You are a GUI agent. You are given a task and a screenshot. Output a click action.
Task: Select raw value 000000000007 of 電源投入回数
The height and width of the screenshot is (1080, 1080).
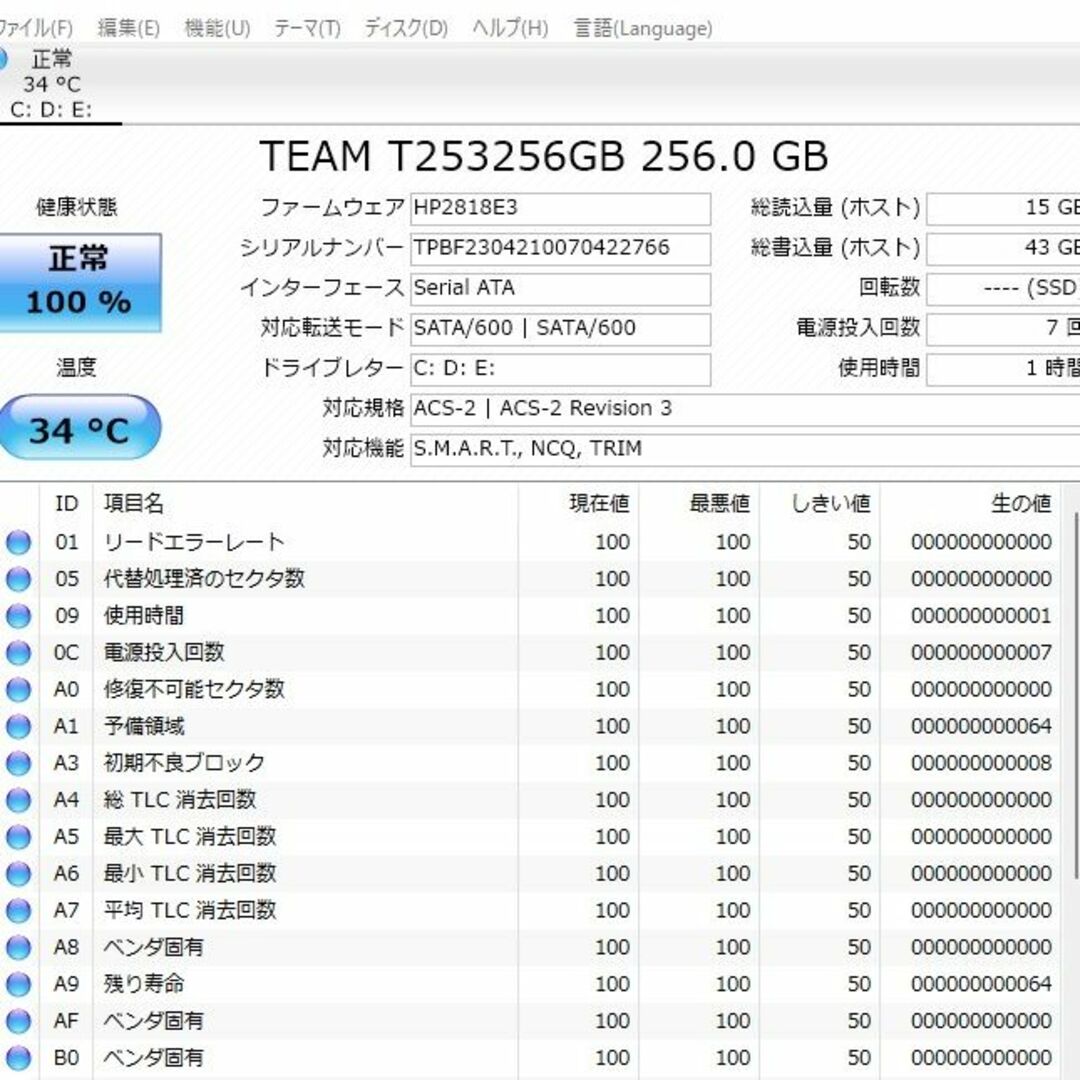tap(982, 653)
